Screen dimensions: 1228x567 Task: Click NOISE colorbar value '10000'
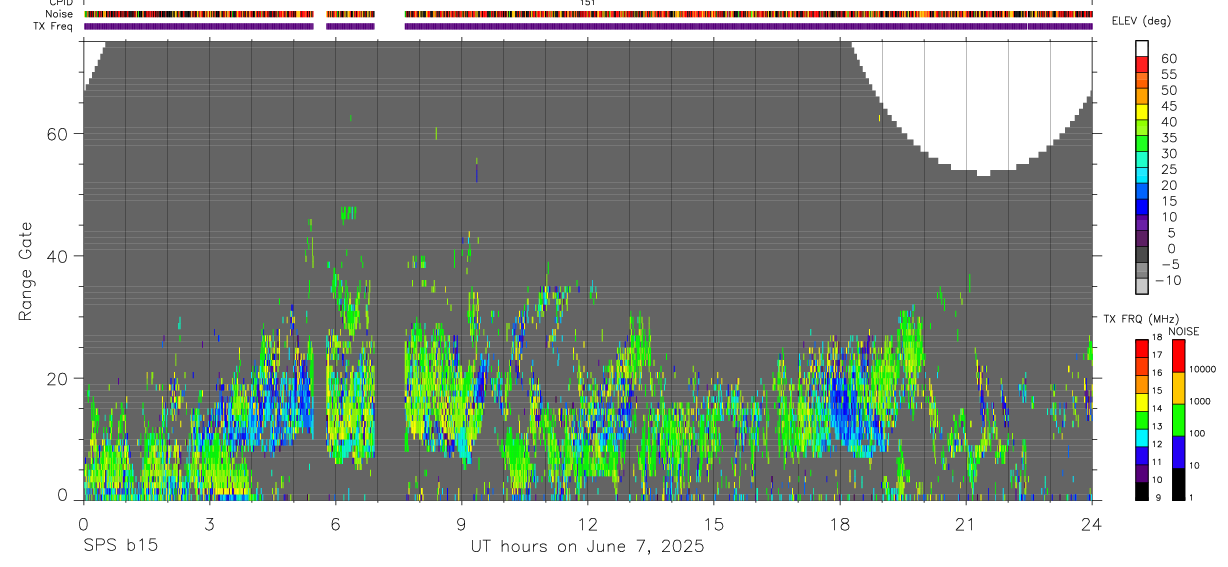(x=1204, y=369)
